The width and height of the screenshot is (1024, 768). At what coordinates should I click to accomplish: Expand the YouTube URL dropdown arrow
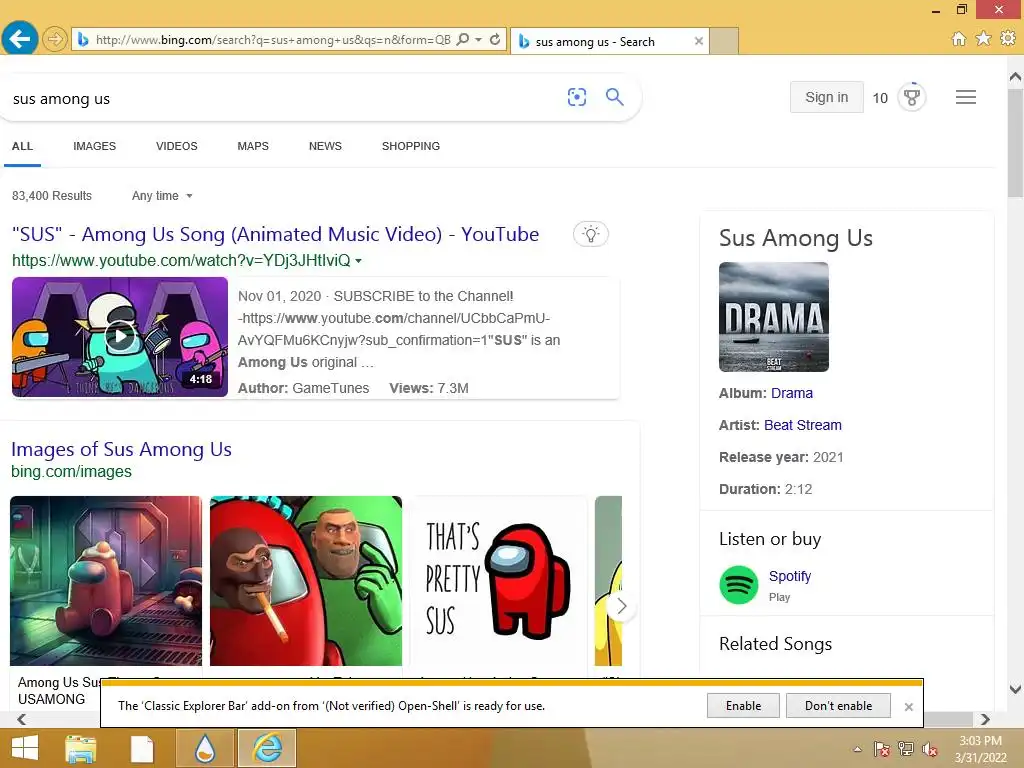click(359, 261)
